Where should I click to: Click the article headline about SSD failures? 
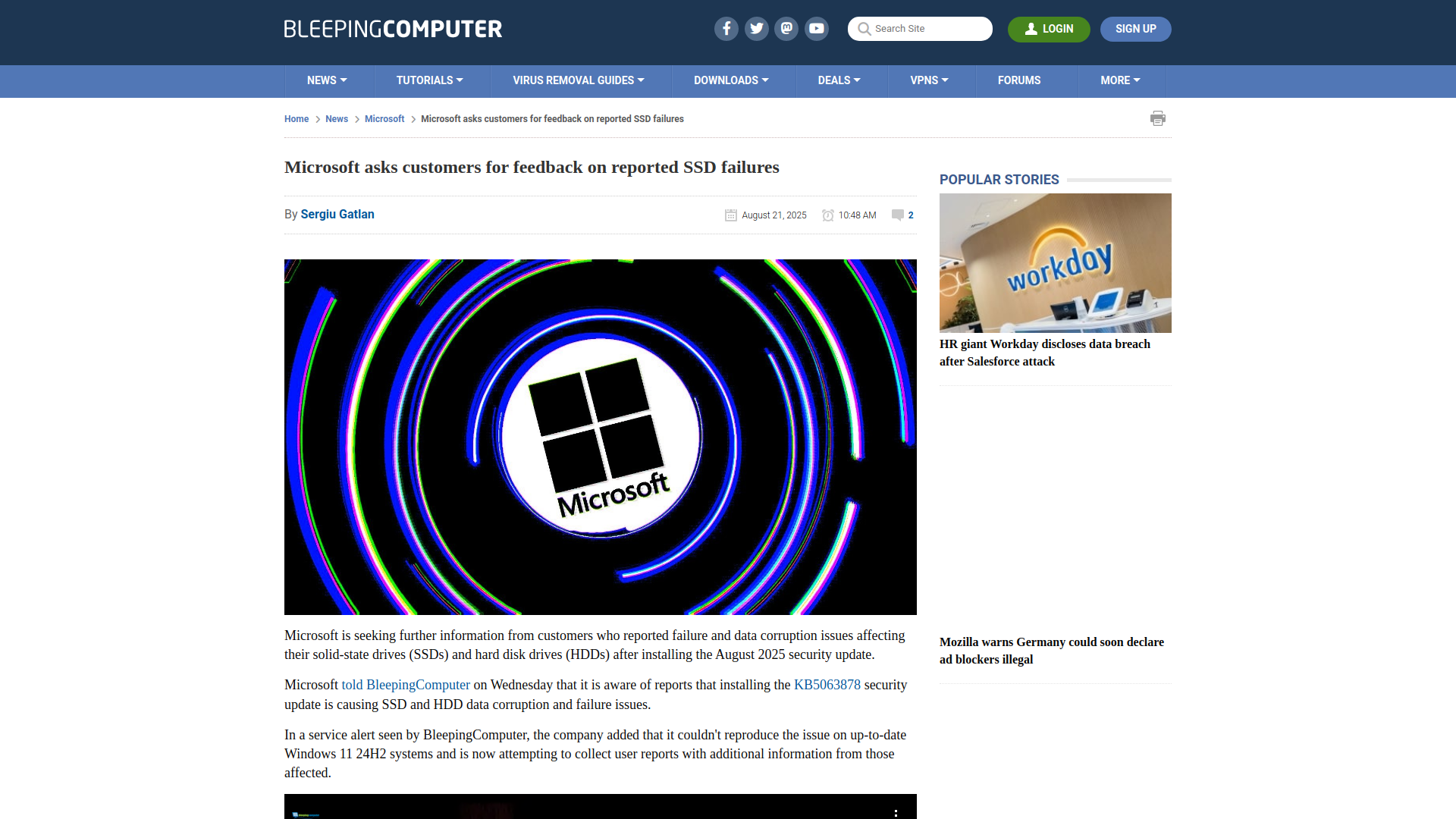[532, 167]
